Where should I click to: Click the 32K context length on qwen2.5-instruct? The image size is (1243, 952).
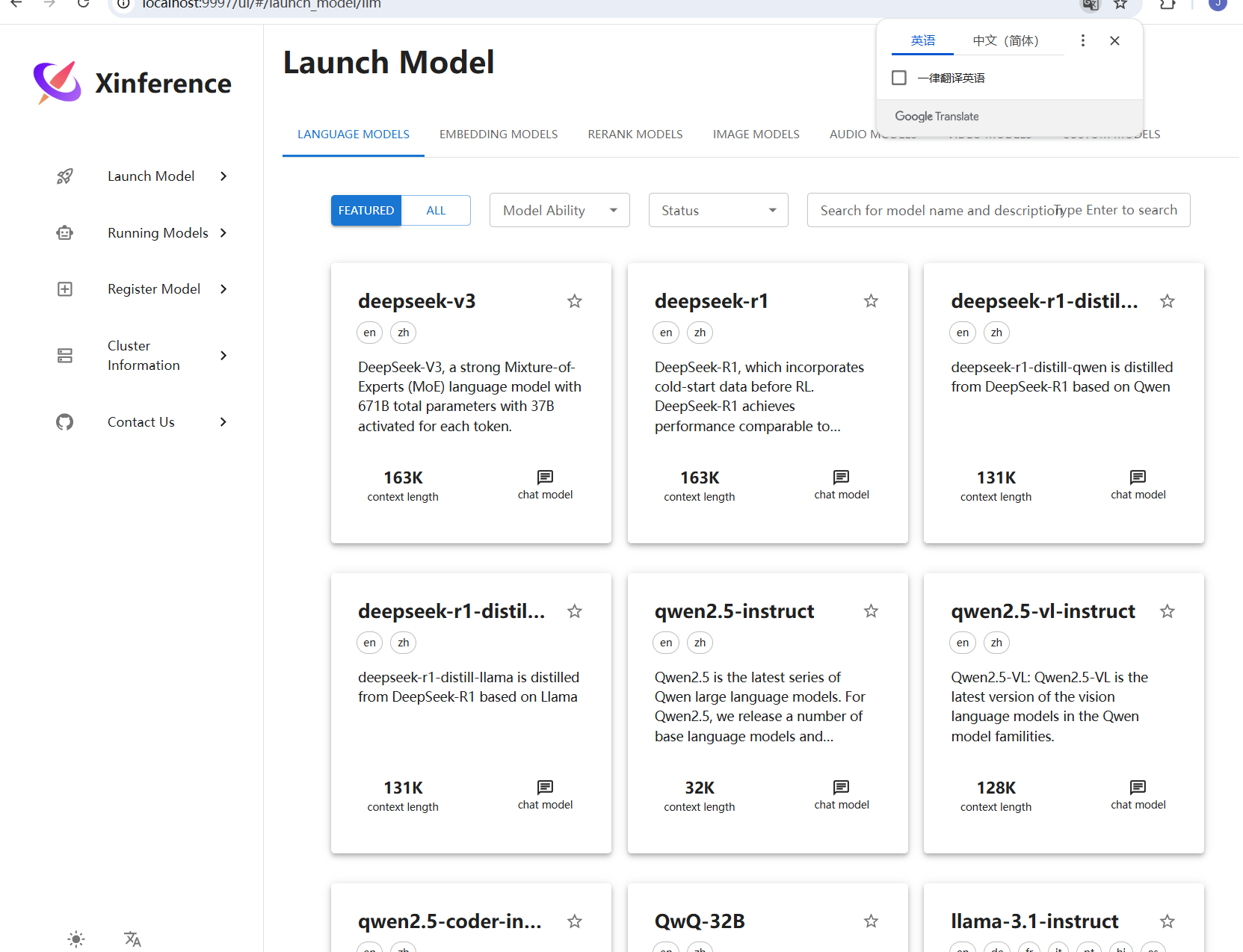tap(700, 788)
